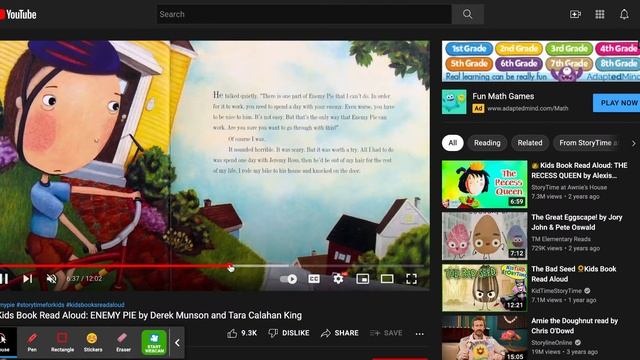Open the YouTube apps grid

[600, 14]
